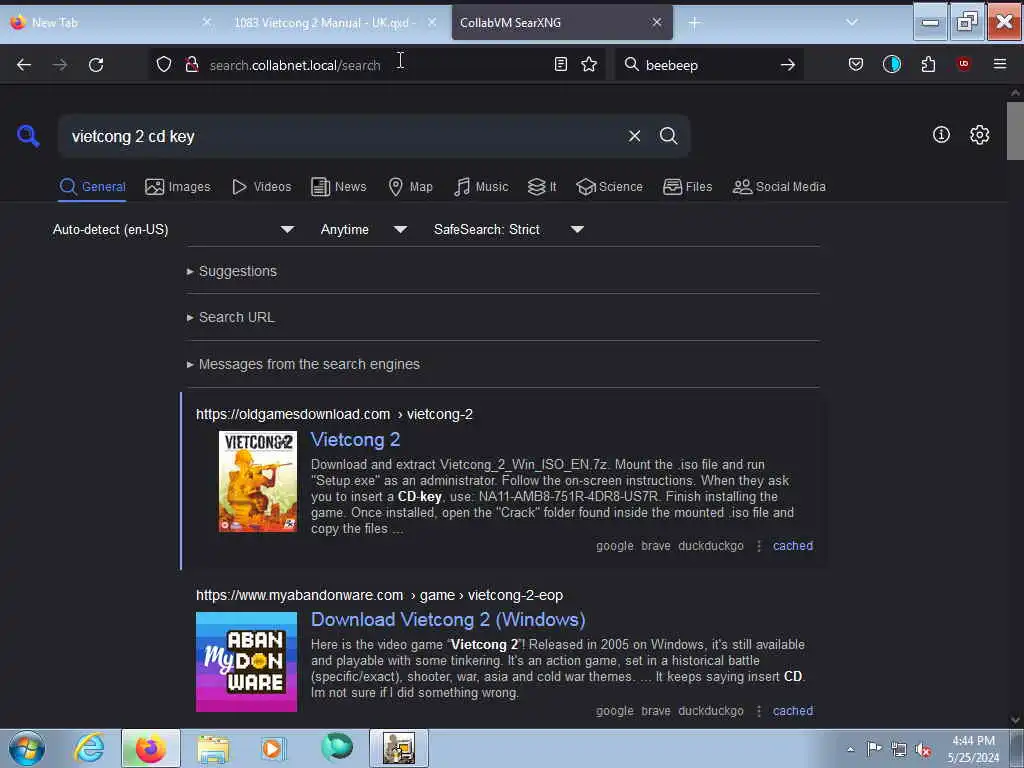
Task: Select the Files search category
Action: tap(687, 187)
